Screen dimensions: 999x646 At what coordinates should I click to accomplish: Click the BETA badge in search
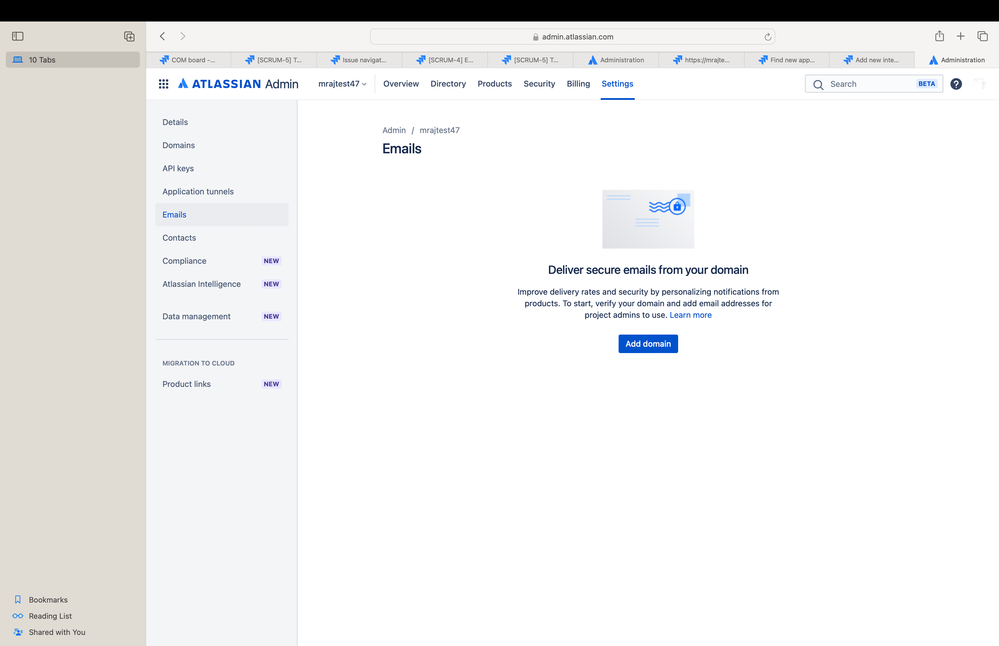click(x=926, y=84)
